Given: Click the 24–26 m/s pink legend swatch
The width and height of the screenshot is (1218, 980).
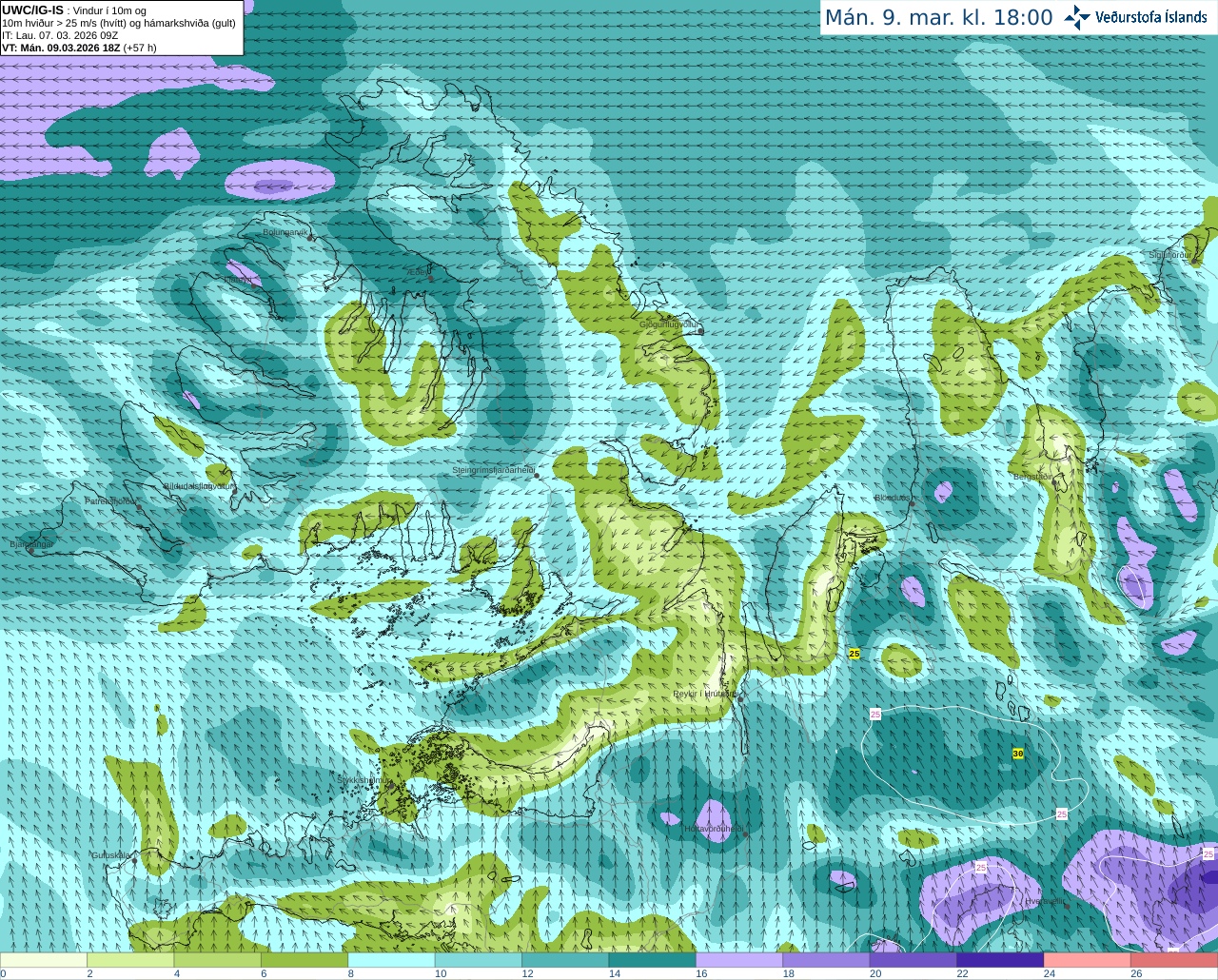Looking at the screenshot, I should point(1088,960).
